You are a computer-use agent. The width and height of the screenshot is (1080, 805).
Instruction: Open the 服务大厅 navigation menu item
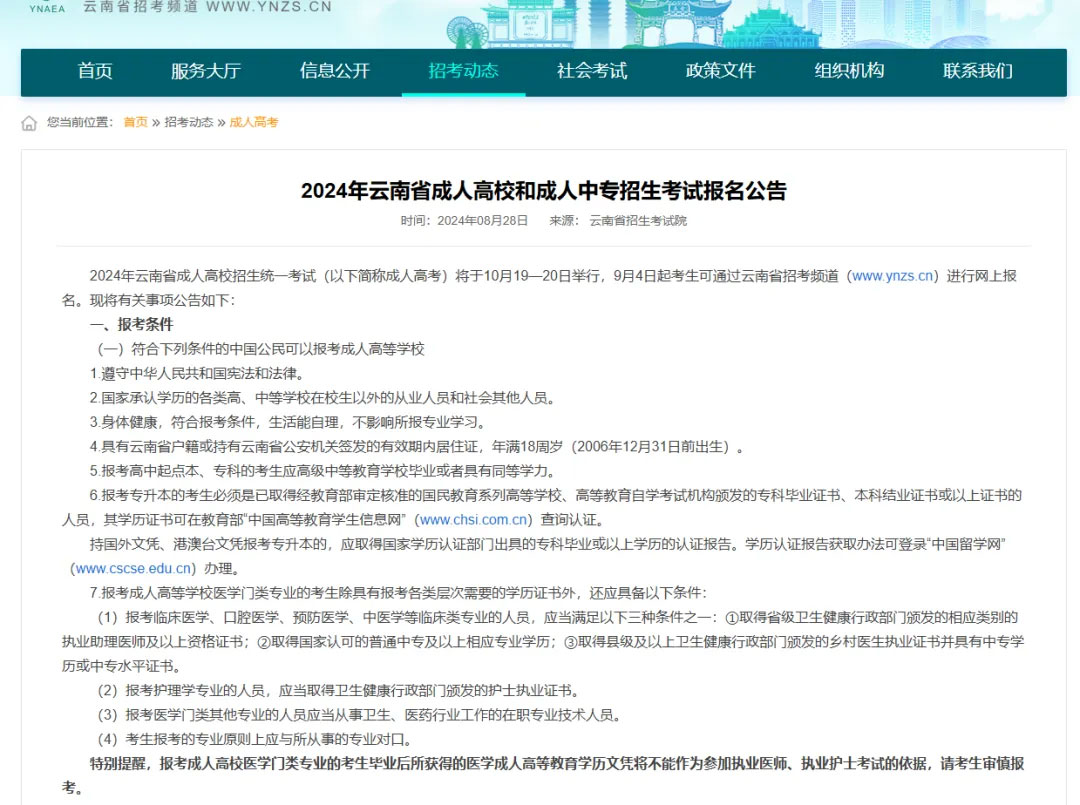[205, 72]
